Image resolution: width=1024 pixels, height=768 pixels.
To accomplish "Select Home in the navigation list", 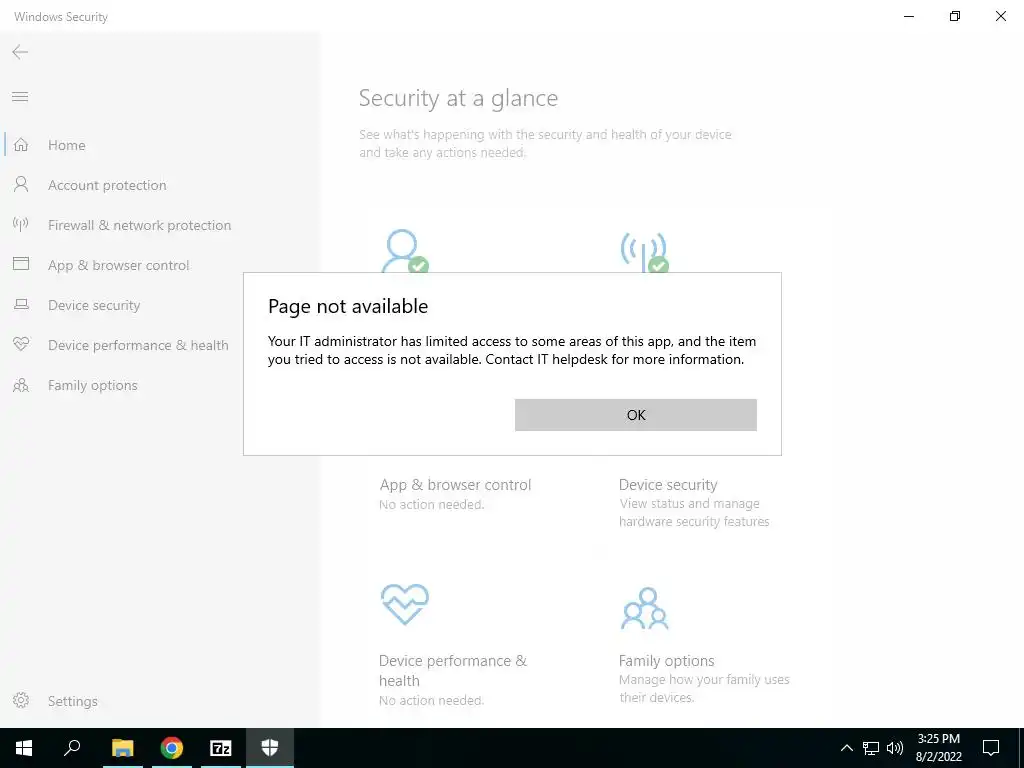I will click(67, 145).
